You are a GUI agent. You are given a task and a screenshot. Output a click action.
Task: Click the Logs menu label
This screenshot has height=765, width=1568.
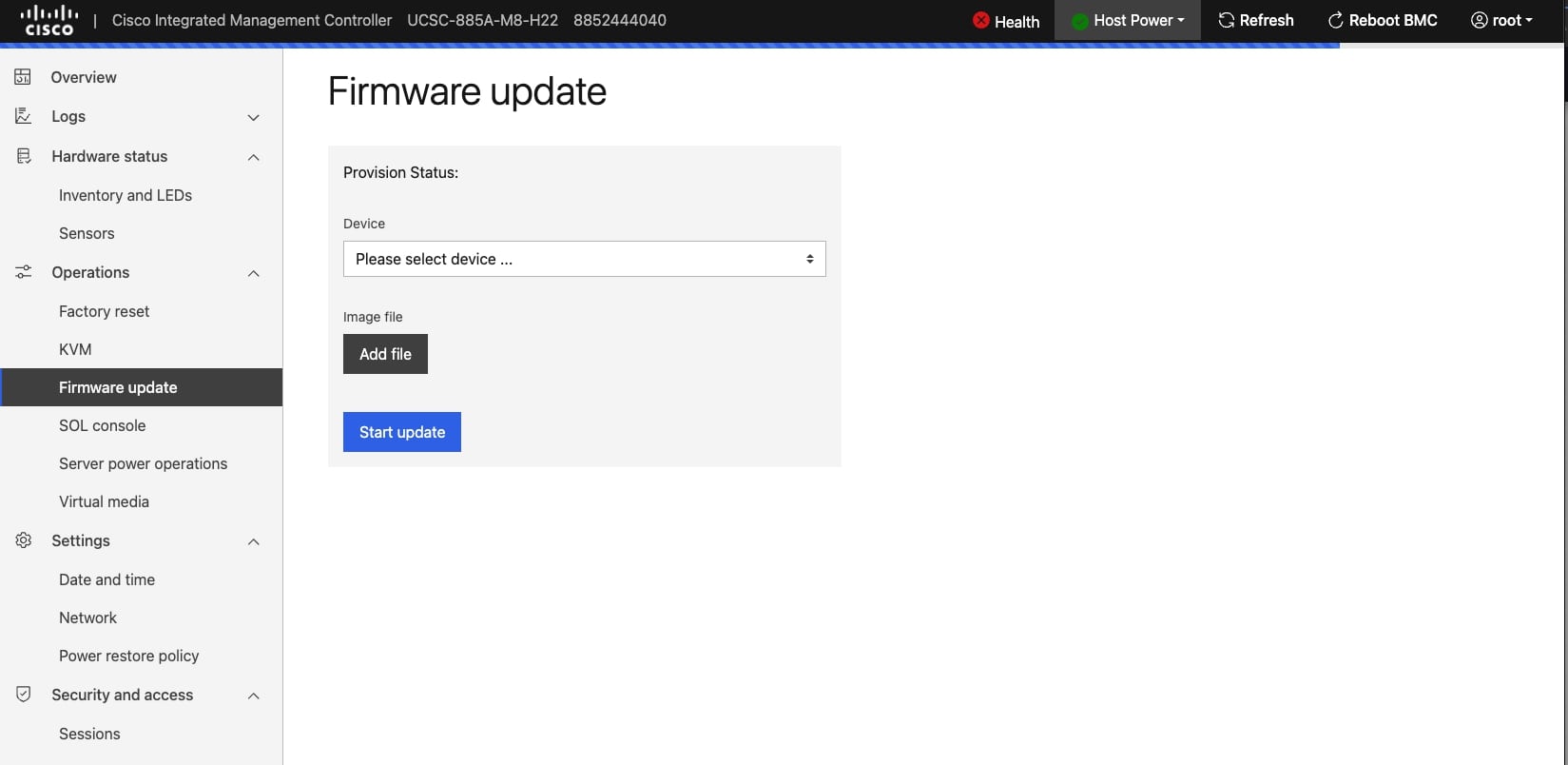[x=68, y=116]
